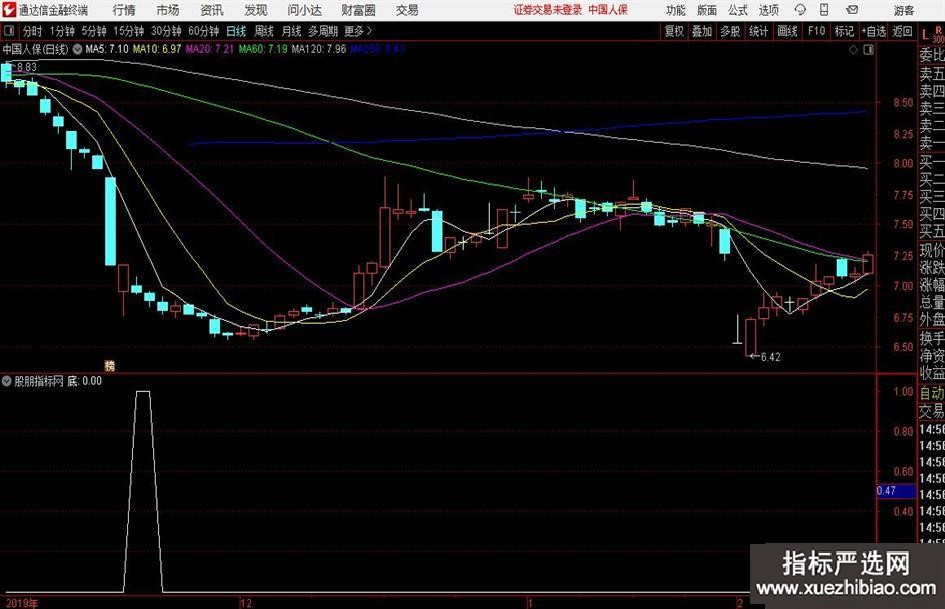Viewport: 945px width, 609px height.
Task: Click the MA120: 7.96 indicator label
Action: pos(319,49)
